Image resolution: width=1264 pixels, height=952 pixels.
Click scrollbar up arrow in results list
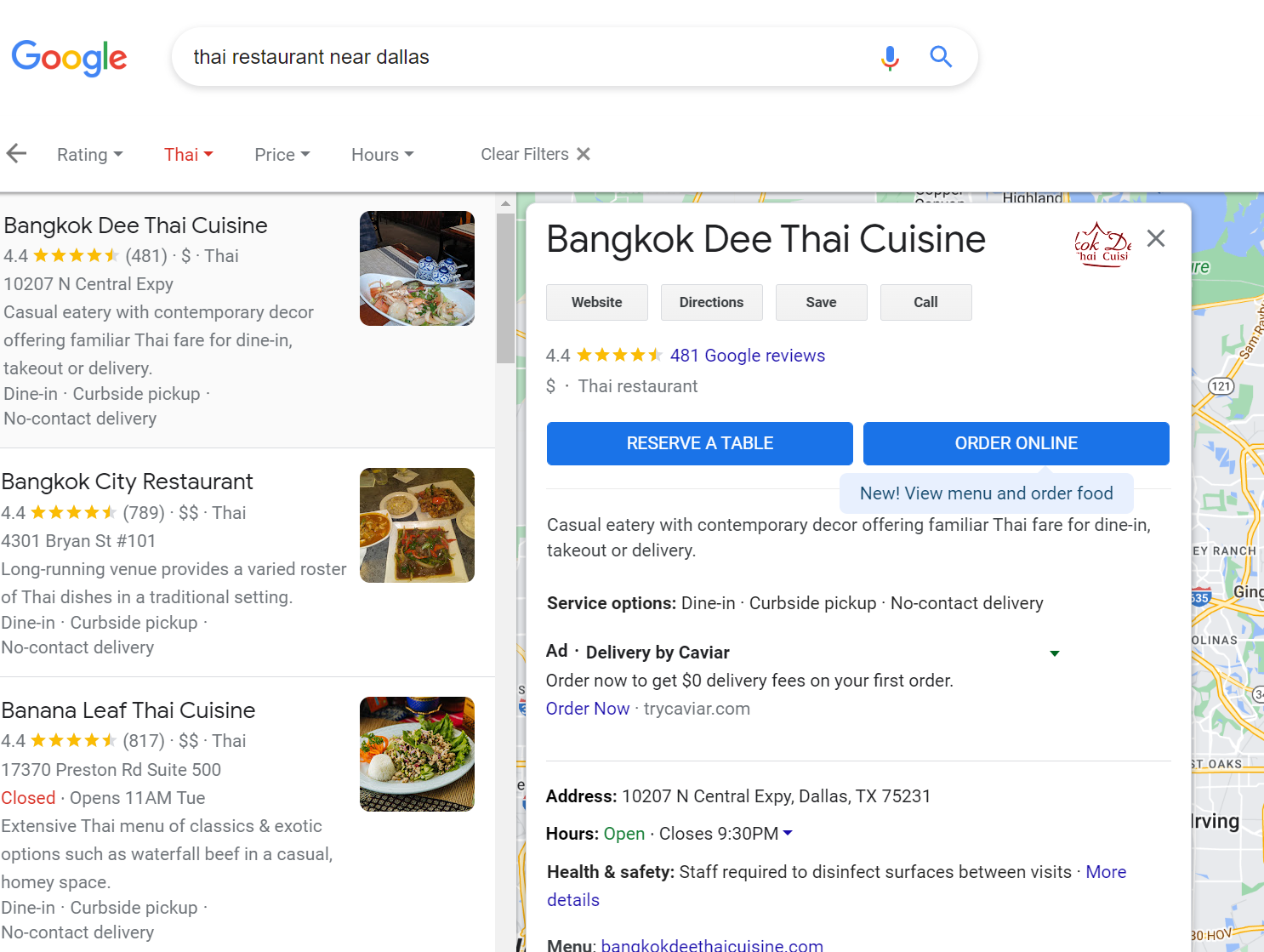(505, 204)
